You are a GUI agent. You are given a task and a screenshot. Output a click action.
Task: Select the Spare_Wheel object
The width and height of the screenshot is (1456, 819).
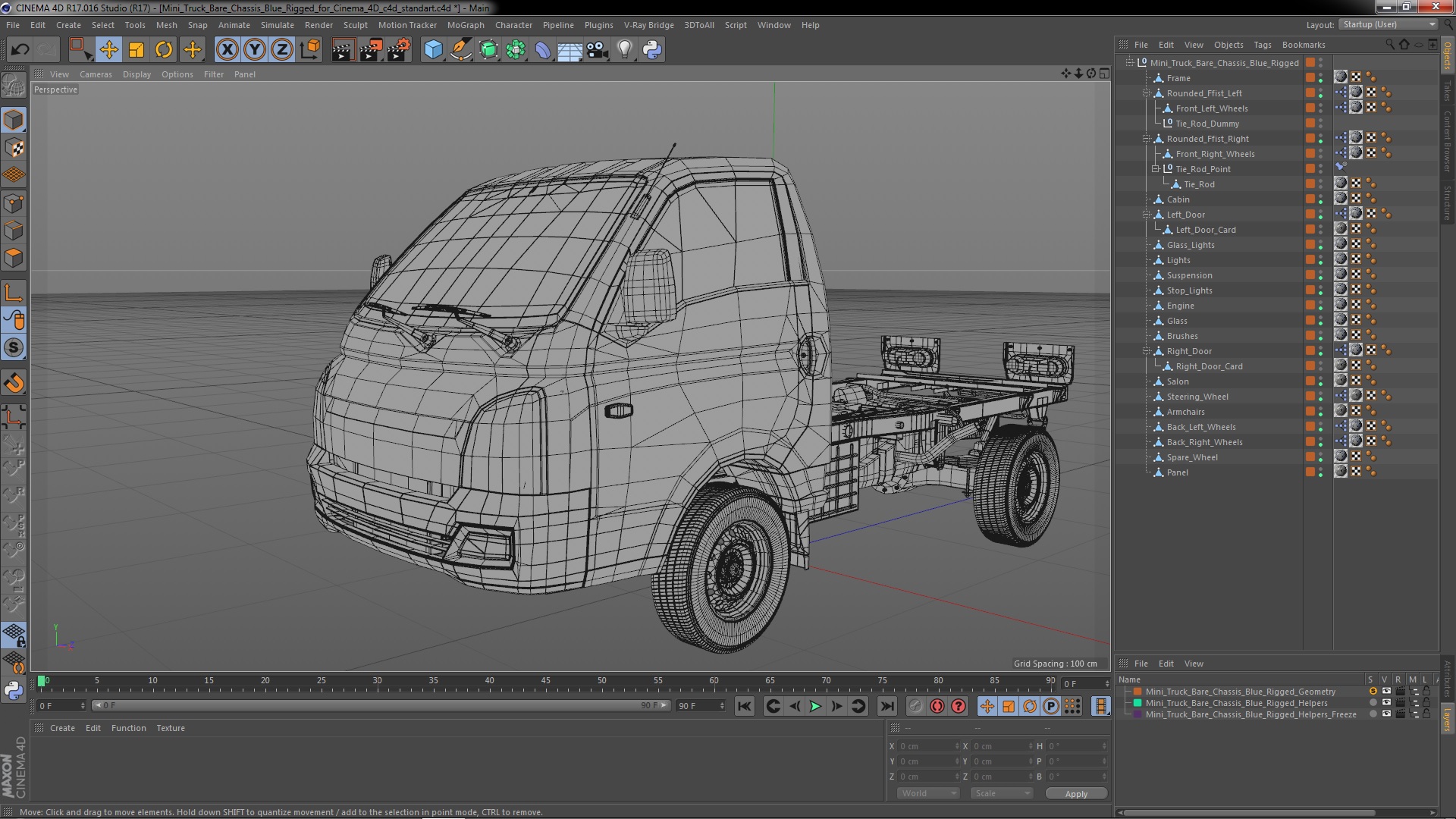coord(1192,457)
